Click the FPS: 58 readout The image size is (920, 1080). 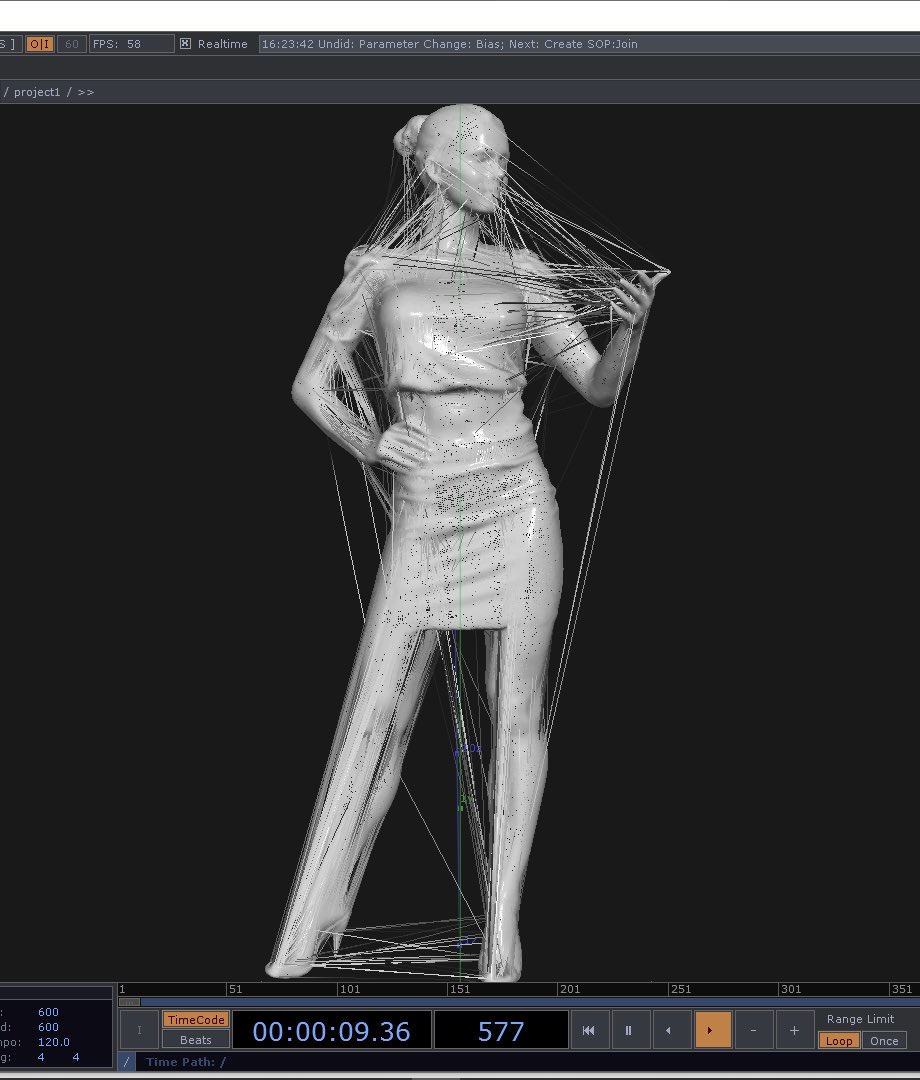[131, 44]
